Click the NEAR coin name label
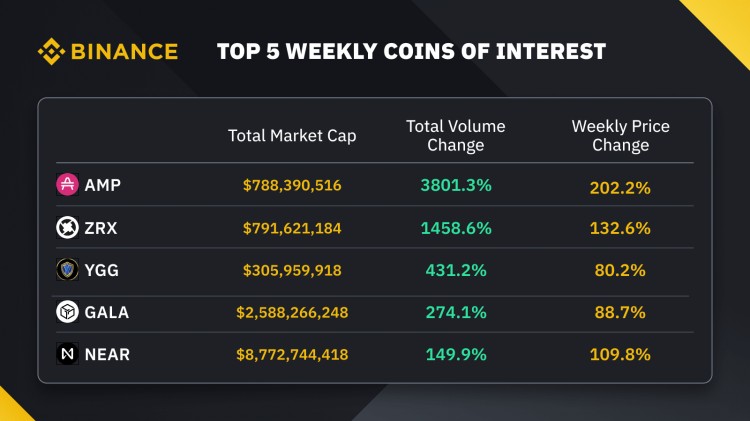750x421 pixels. 107,354
